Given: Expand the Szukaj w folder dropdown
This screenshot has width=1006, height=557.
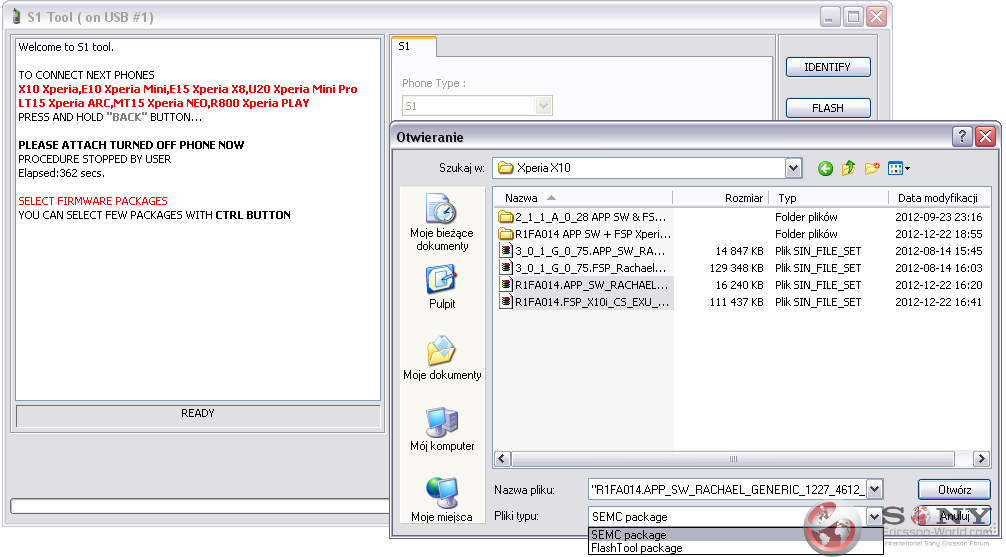Looking at the screenshot, I should pyautogui.click(x=793, y=168).
